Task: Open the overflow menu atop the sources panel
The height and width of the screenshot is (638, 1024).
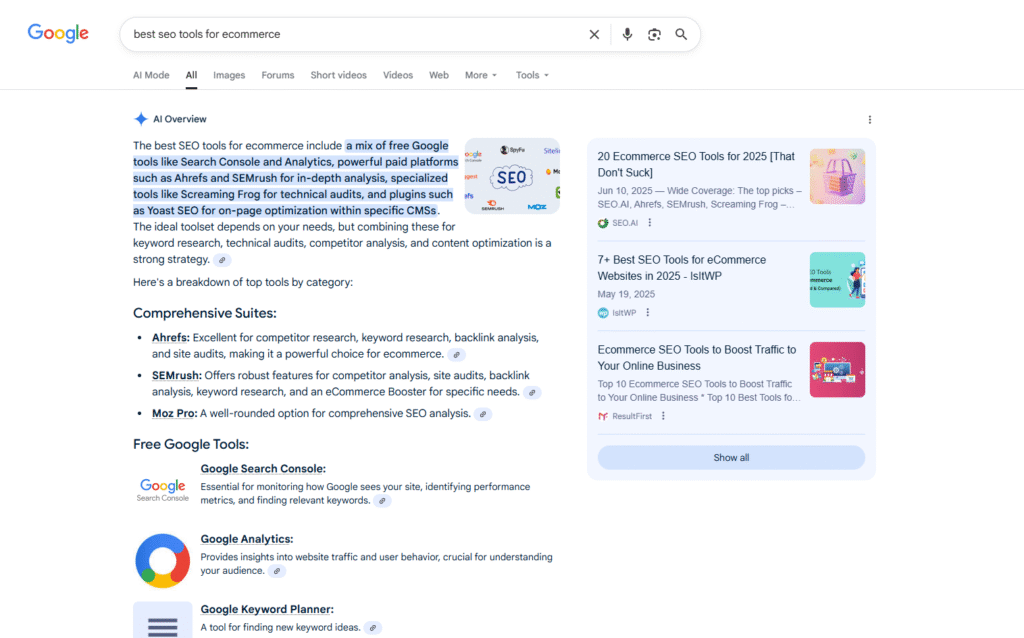Action: point(869,119)
